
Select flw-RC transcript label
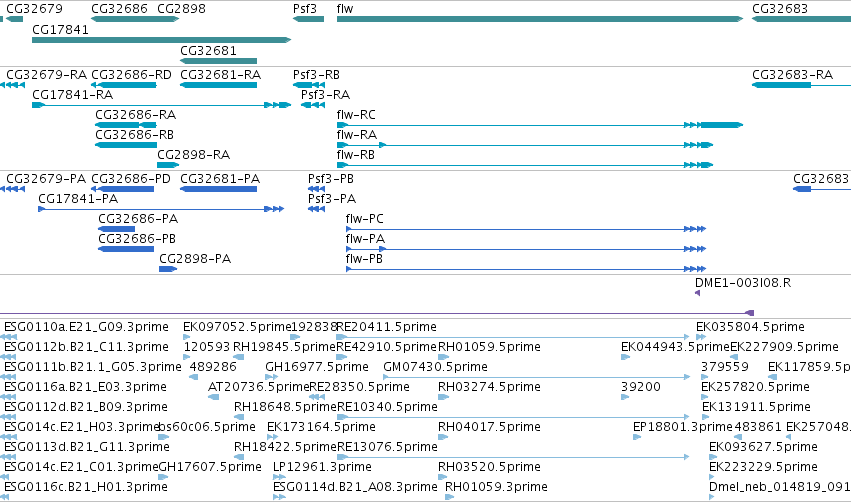point(356,115)
